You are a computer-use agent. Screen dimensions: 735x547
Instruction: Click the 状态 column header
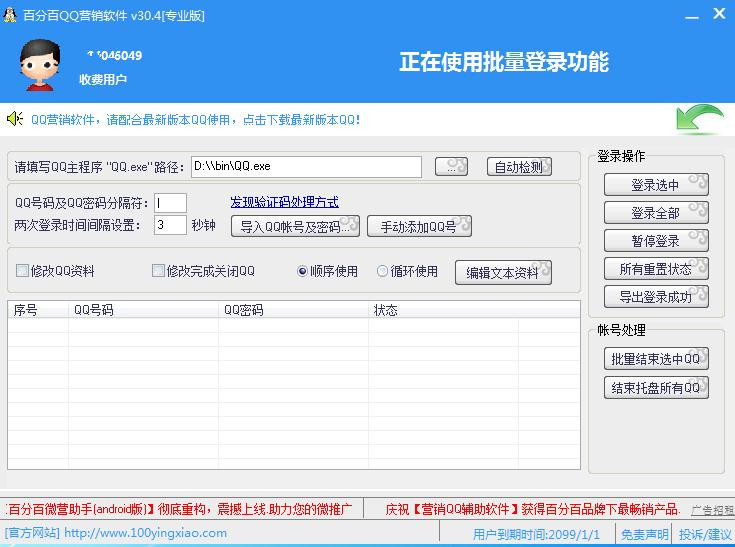coord(443,310)
